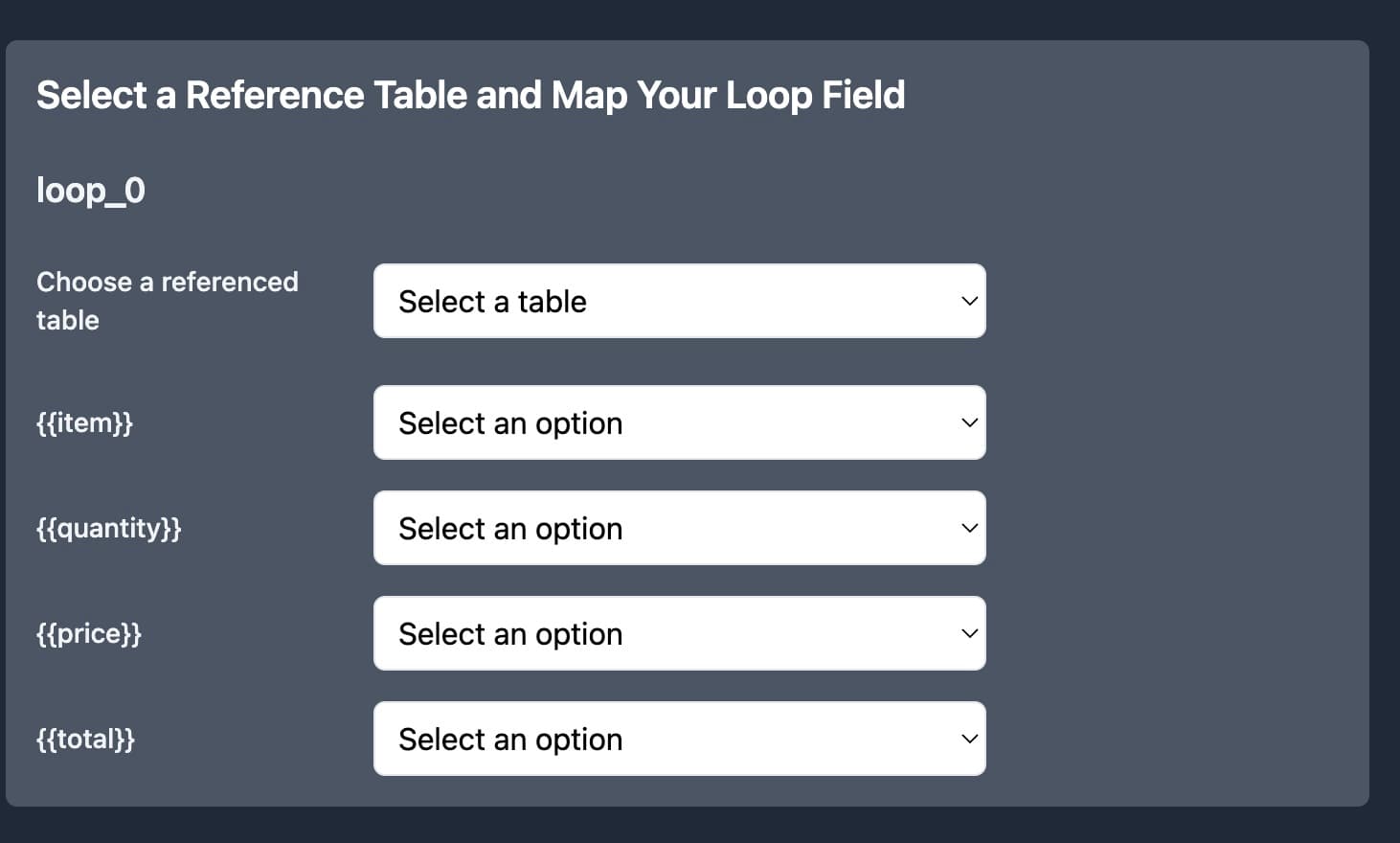Screen dimensions: 1400x843
Task: Open the 'Select a table' dropdown
Action: click(679, 301)
